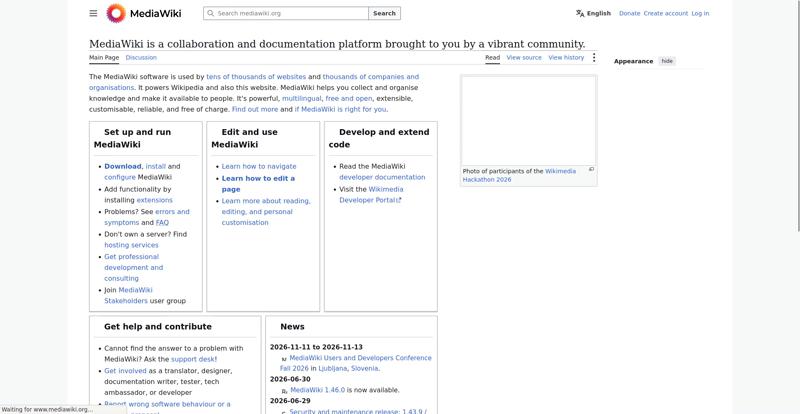Click the Find out more link
800x414 pixels.
click(x=255, y=109)
